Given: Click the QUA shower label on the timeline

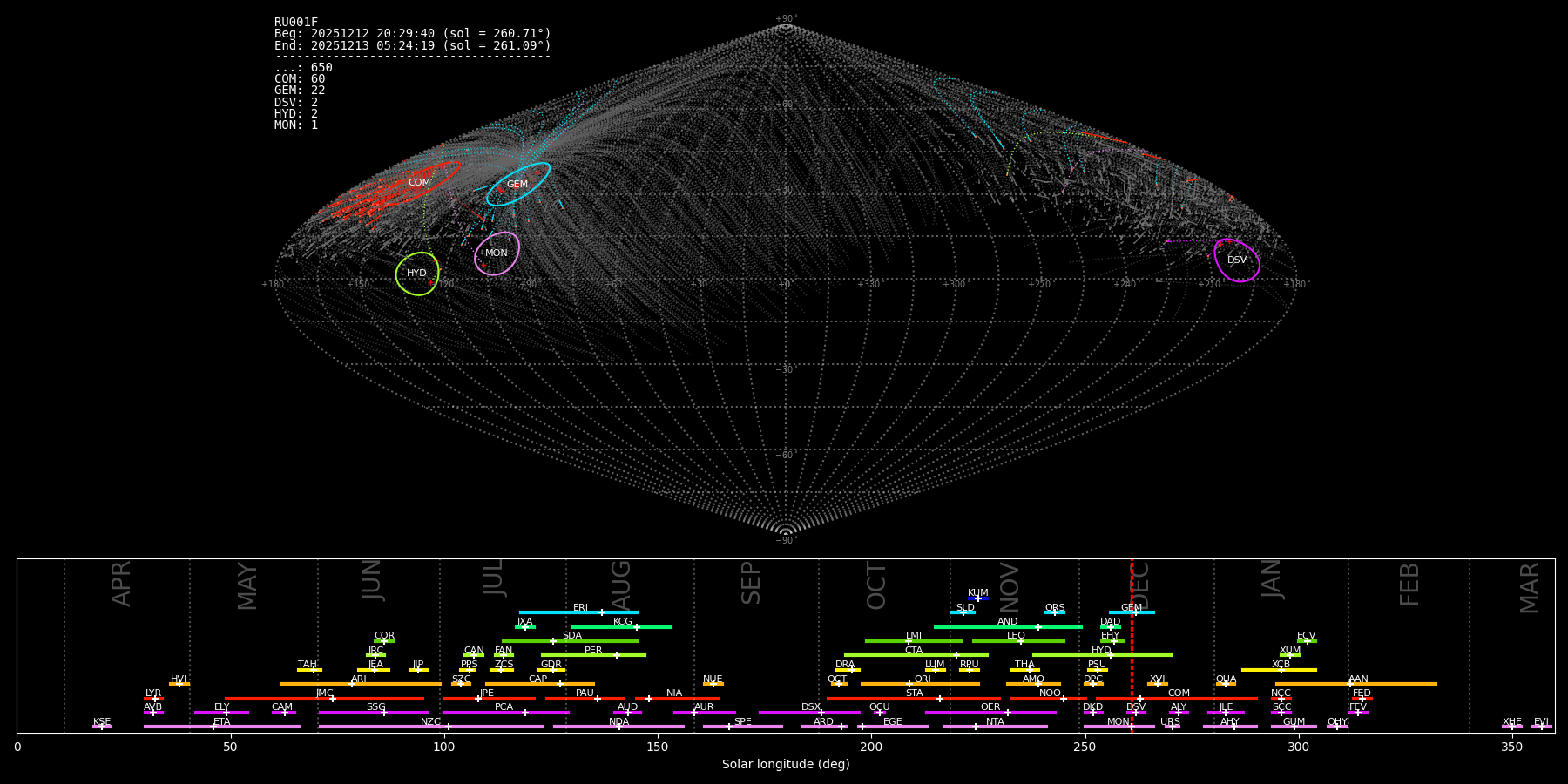Looking at the screenshot, I should [x=1227, y=679].
